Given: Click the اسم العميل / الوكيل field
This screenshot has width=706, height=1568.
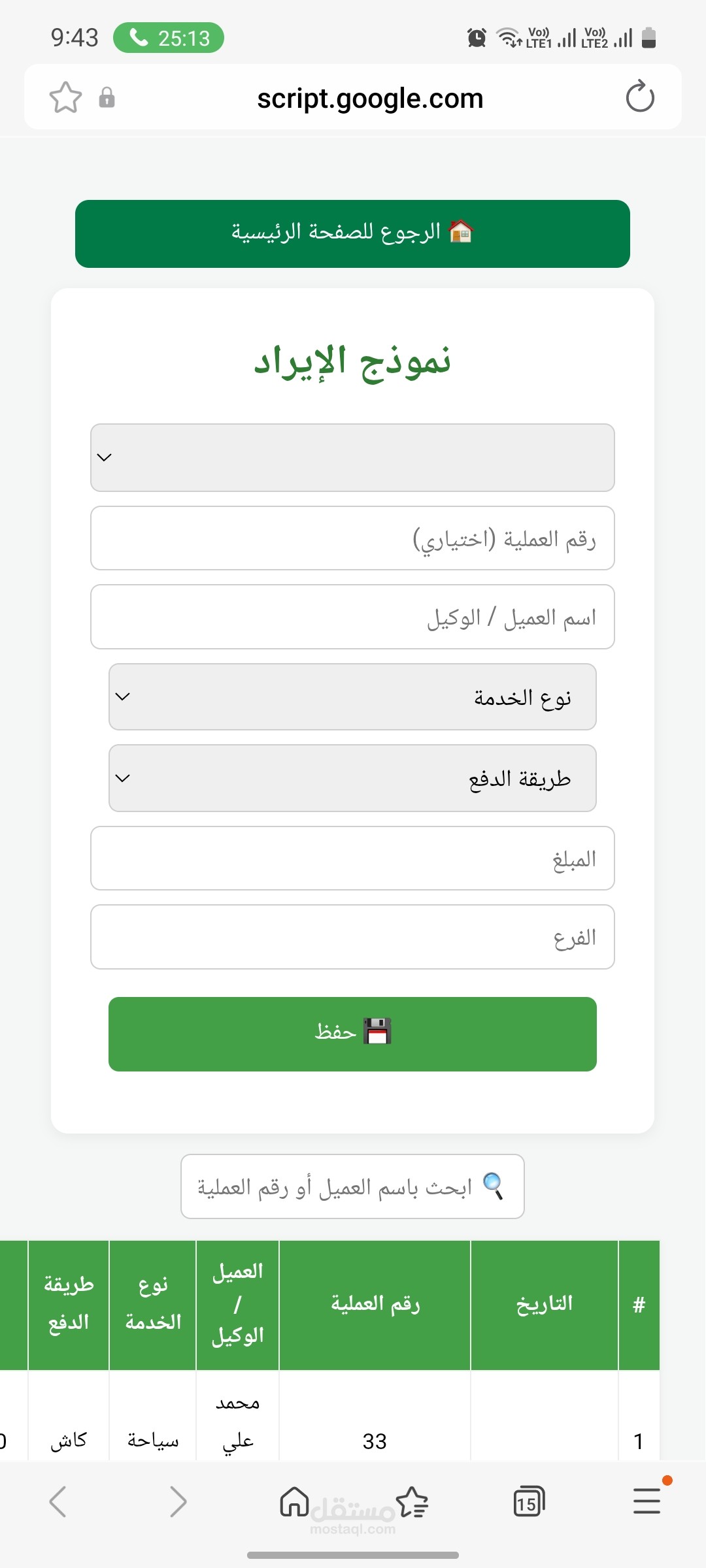Looking at the screenshot, I should click(352, 617).
